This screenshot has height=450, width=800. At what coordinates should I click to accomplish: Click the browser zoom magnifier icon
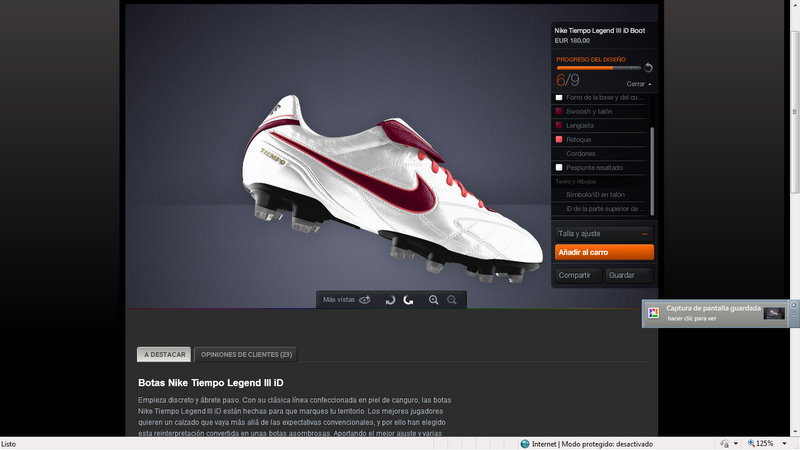(751, 443)
